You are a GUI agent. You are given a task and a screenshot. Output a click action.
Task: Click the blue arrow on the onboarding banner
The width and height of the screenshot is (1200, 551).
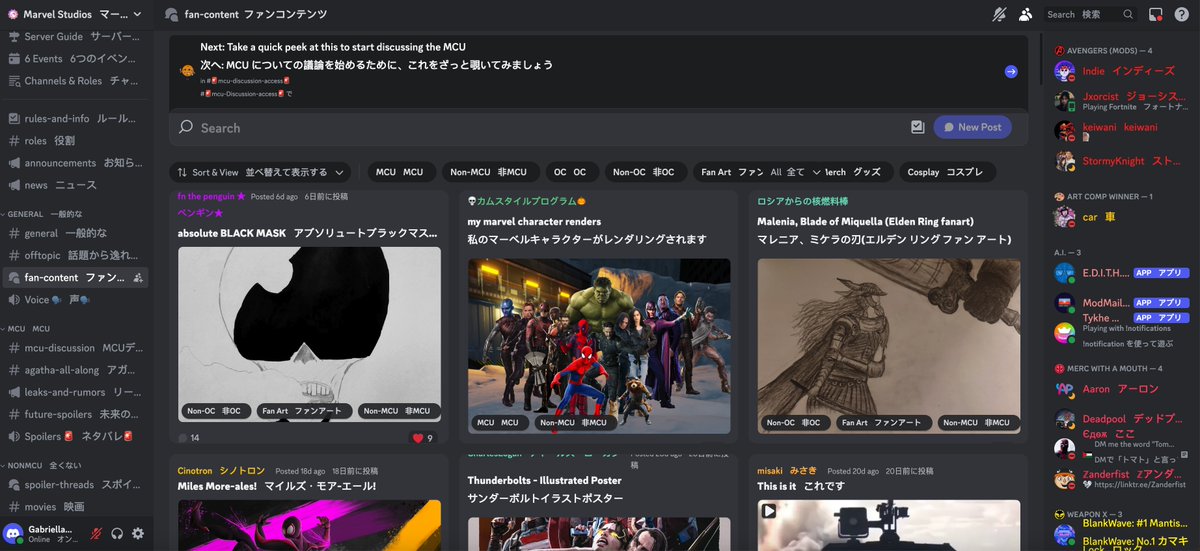tap(1011, 71)
